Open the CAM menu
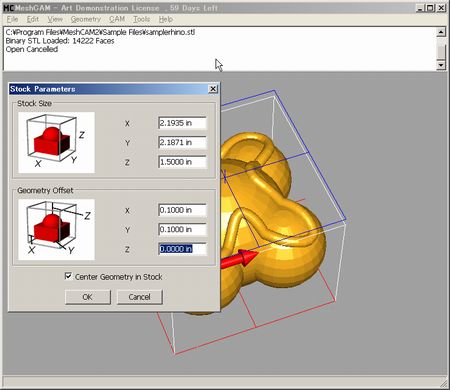 point(117,19)
